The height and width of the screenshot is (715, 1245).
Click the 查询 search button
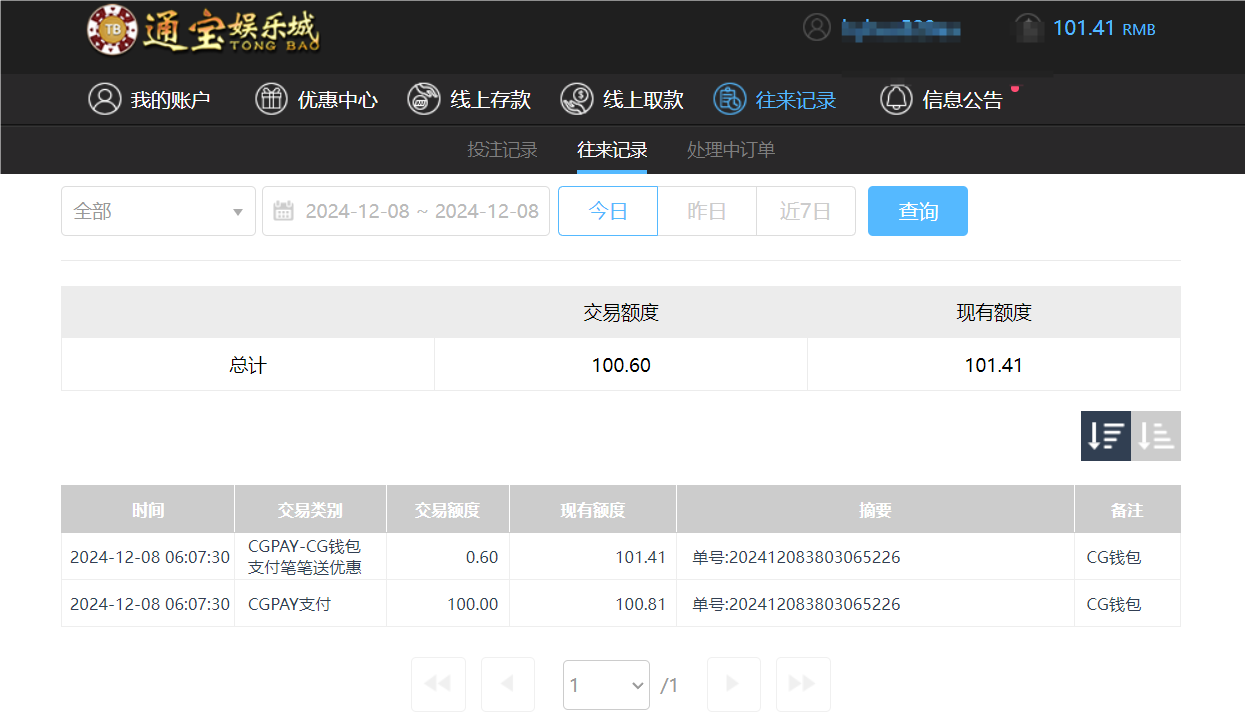tap(917, 211)
